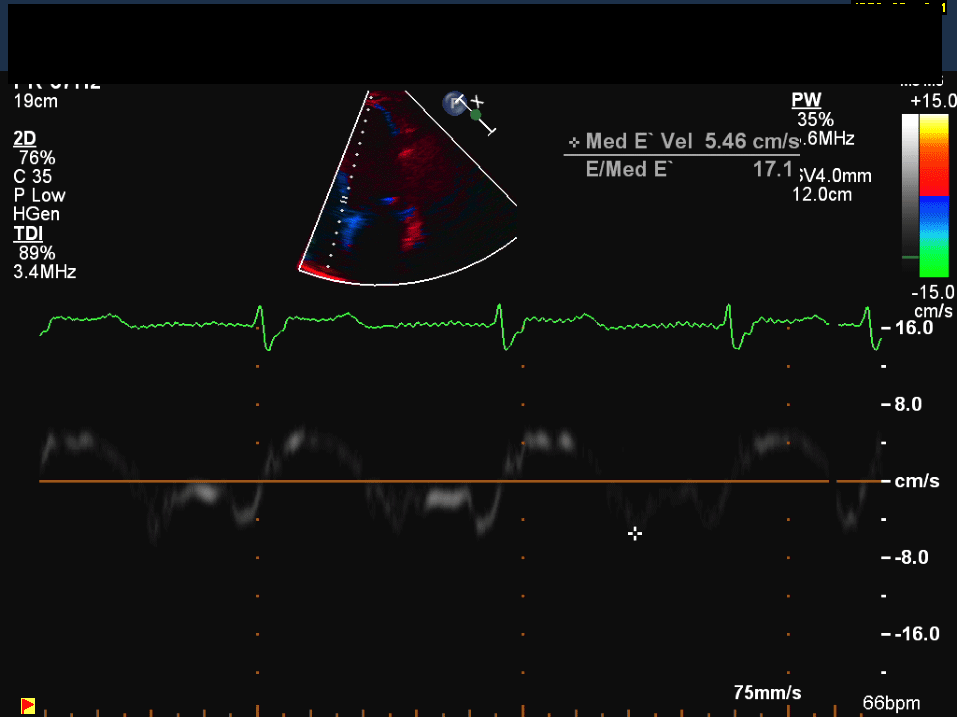Image resolution: width=957 pixels, height=717 pixels.
Task: Click the orange Doppler baseline
Action: point(430,482)
